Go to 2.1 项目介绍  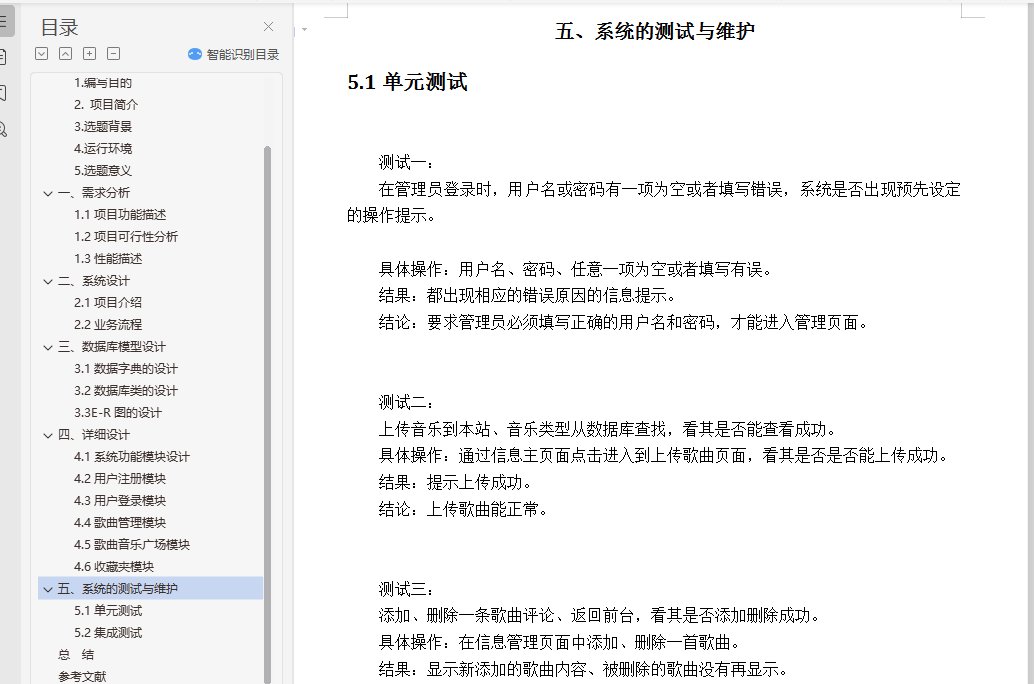pyautogui.click(x=108, y=302)
